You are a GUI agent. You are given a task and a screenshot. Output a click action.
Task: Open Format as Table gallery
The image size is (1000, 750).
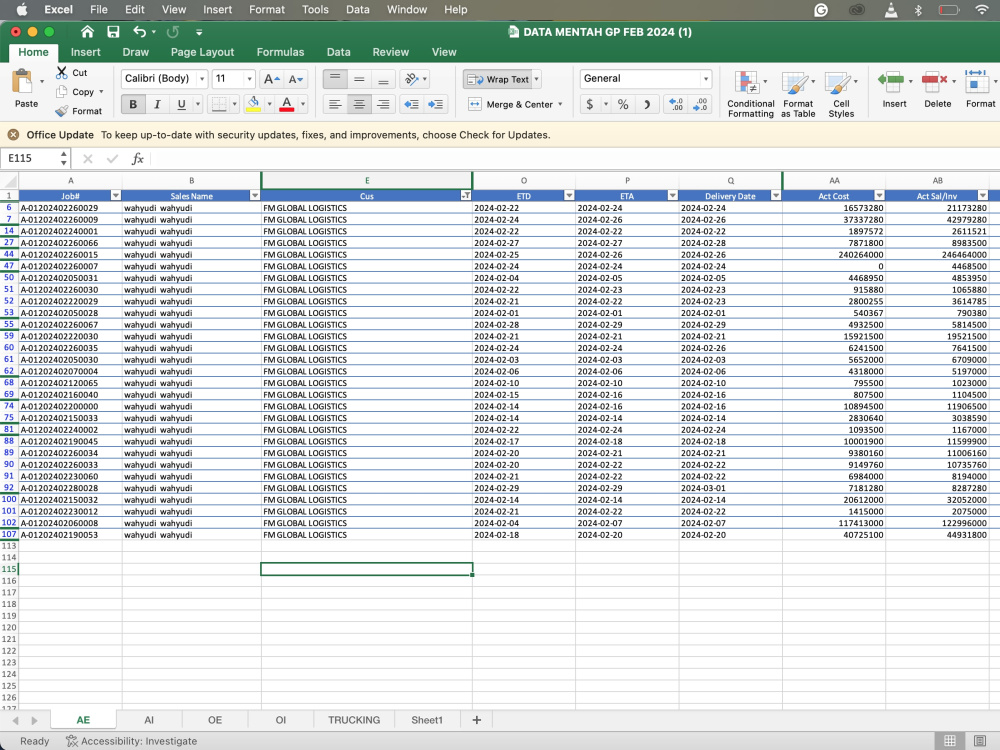[x=798, y=94]
